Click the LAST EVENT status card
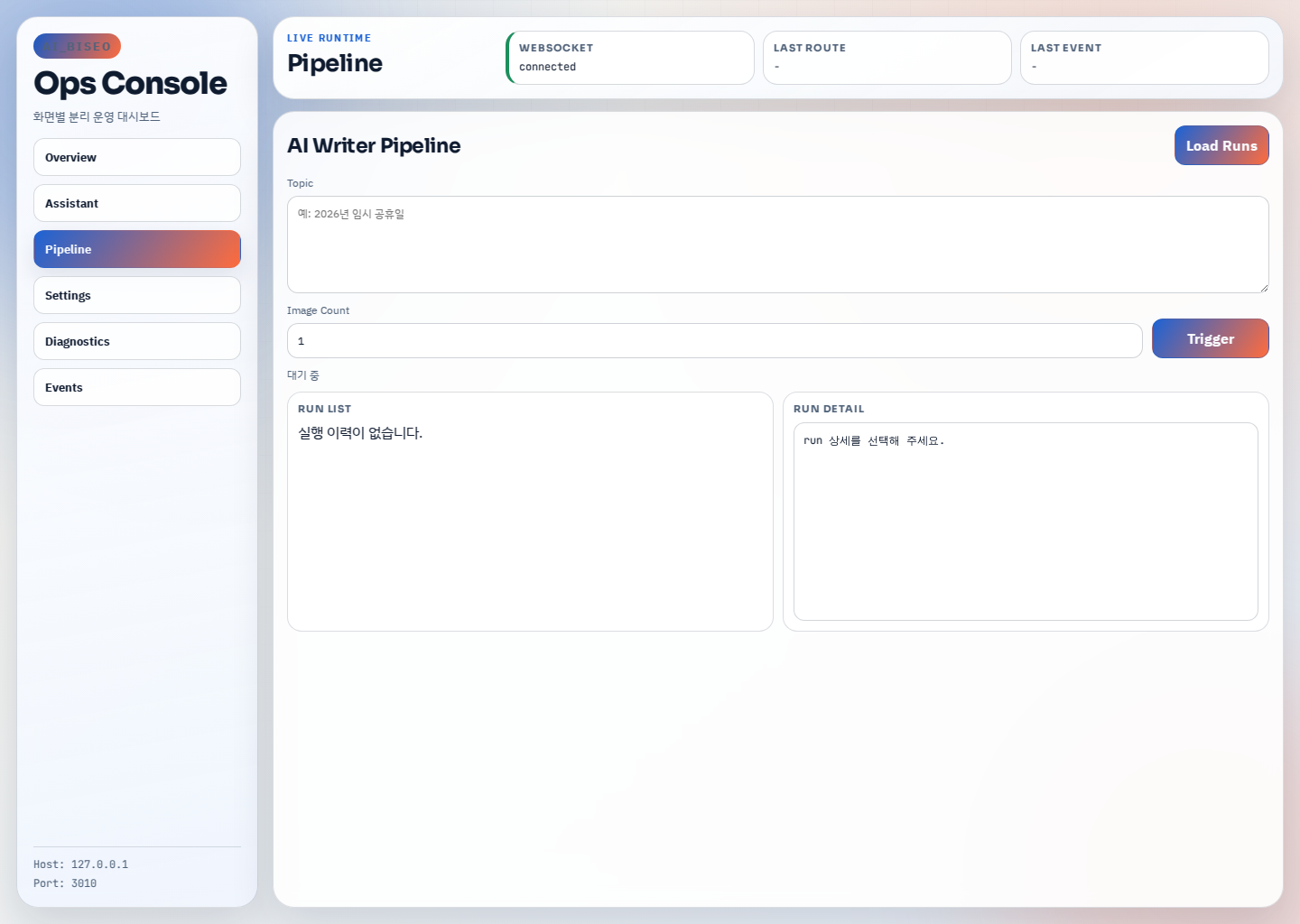This screenshot has height=924, width=1300. coord(1144,57)
